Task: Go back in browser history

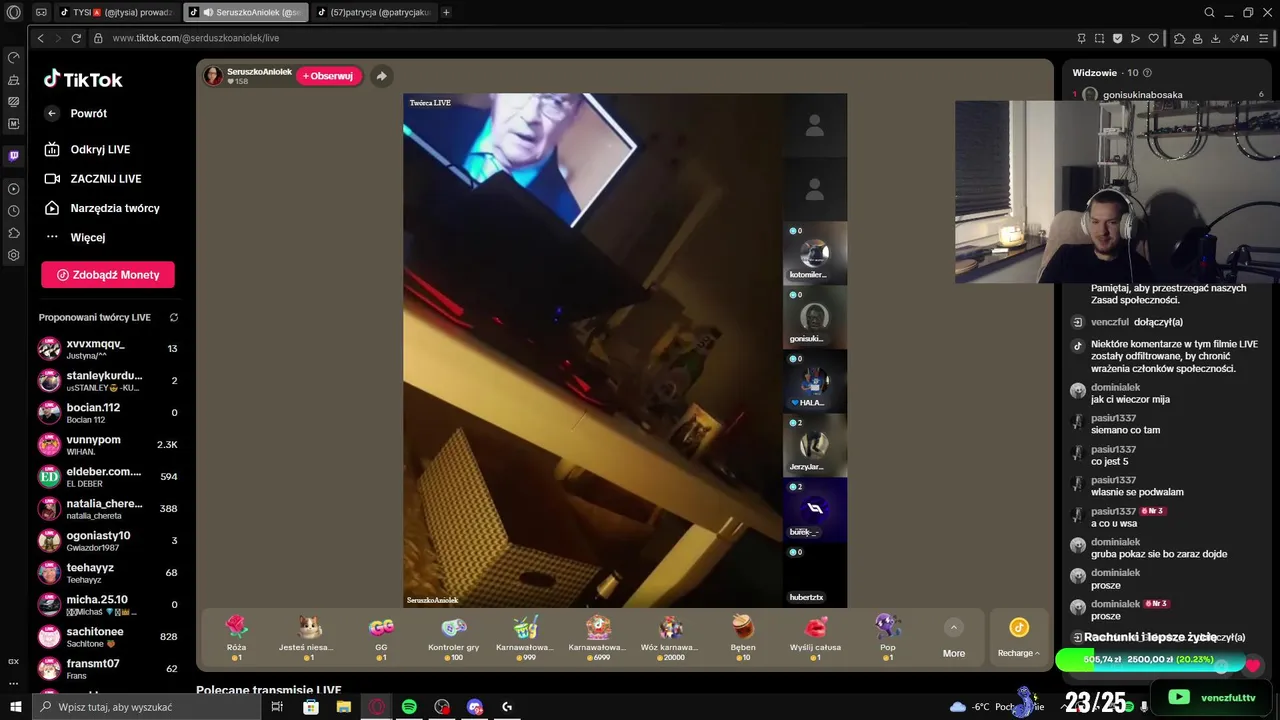Action: click(x=40, y=38)
